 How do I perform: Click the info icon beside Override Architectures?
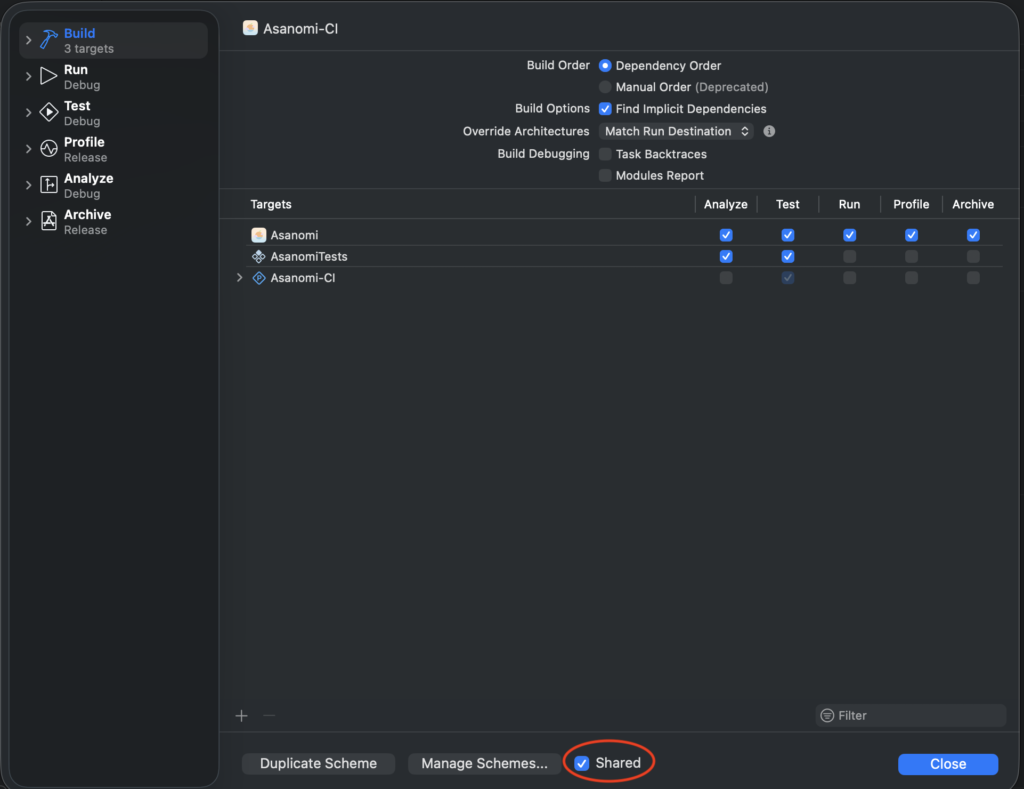tap(769, 131)
